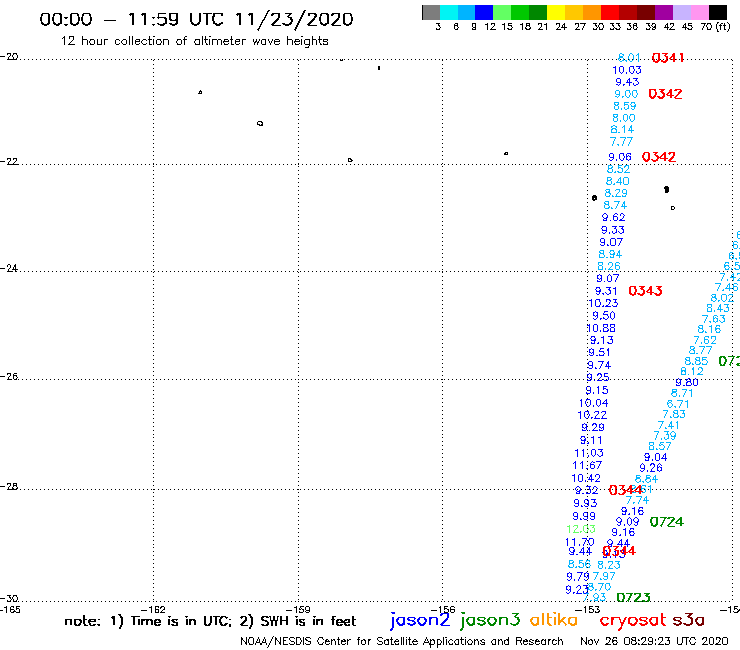The image size is (740, 650).
Task: Click the -159 longitude axis label
Action: click(x=298, y=609)
